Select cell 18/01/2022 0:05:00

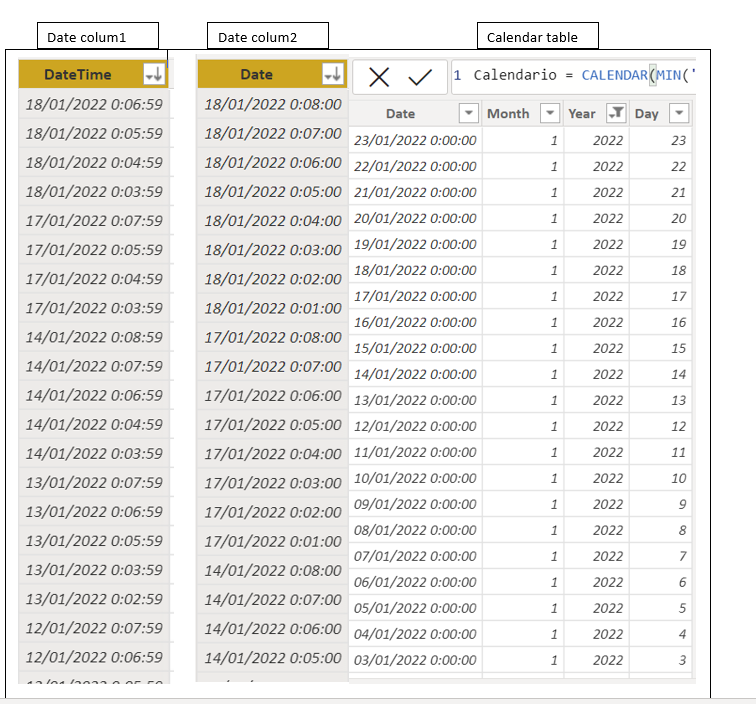point(273,191)
